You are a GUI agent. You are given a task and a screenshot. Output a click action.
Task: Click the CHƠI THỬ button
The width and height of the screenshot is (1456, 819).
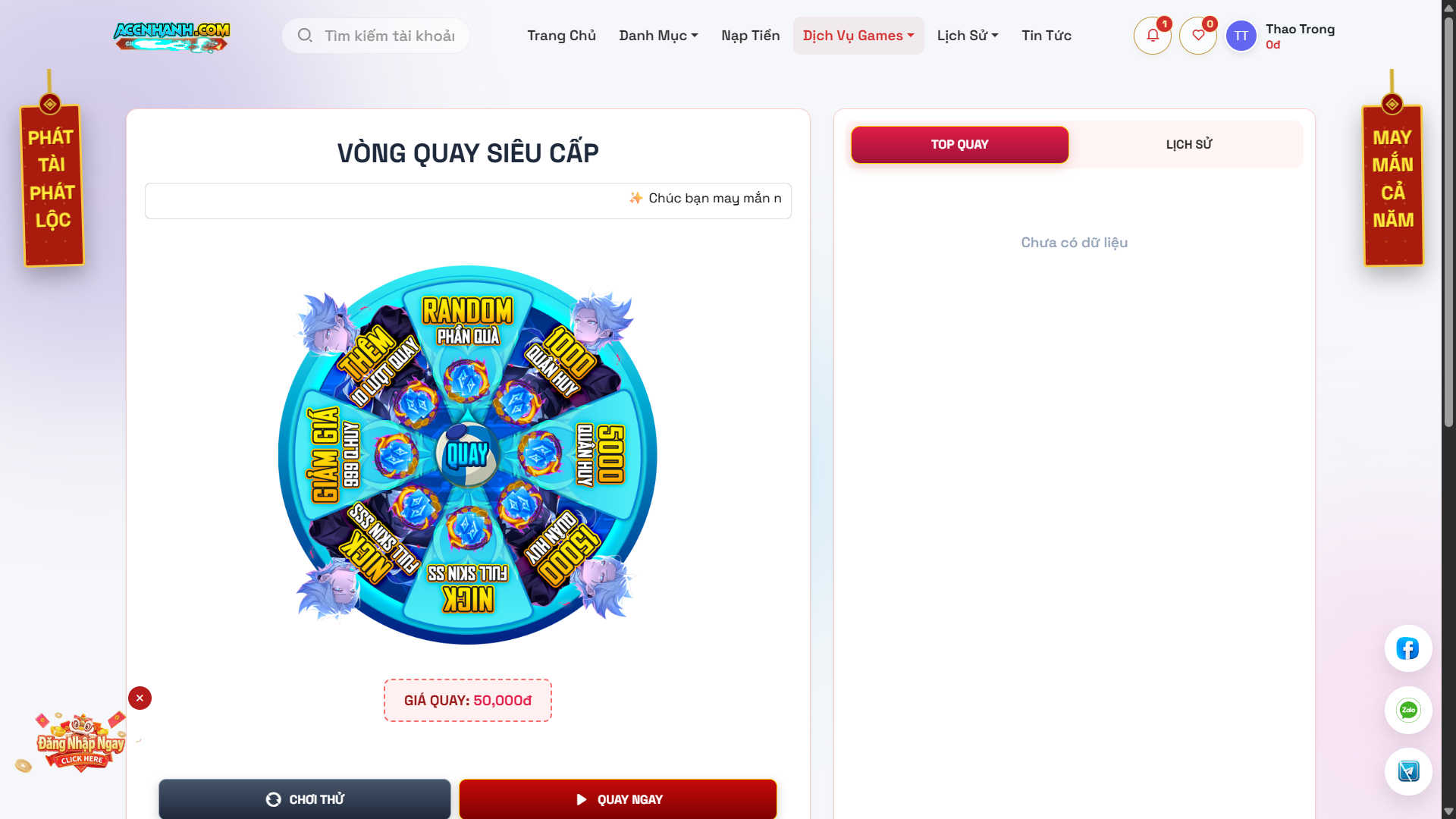click(305, 799)
